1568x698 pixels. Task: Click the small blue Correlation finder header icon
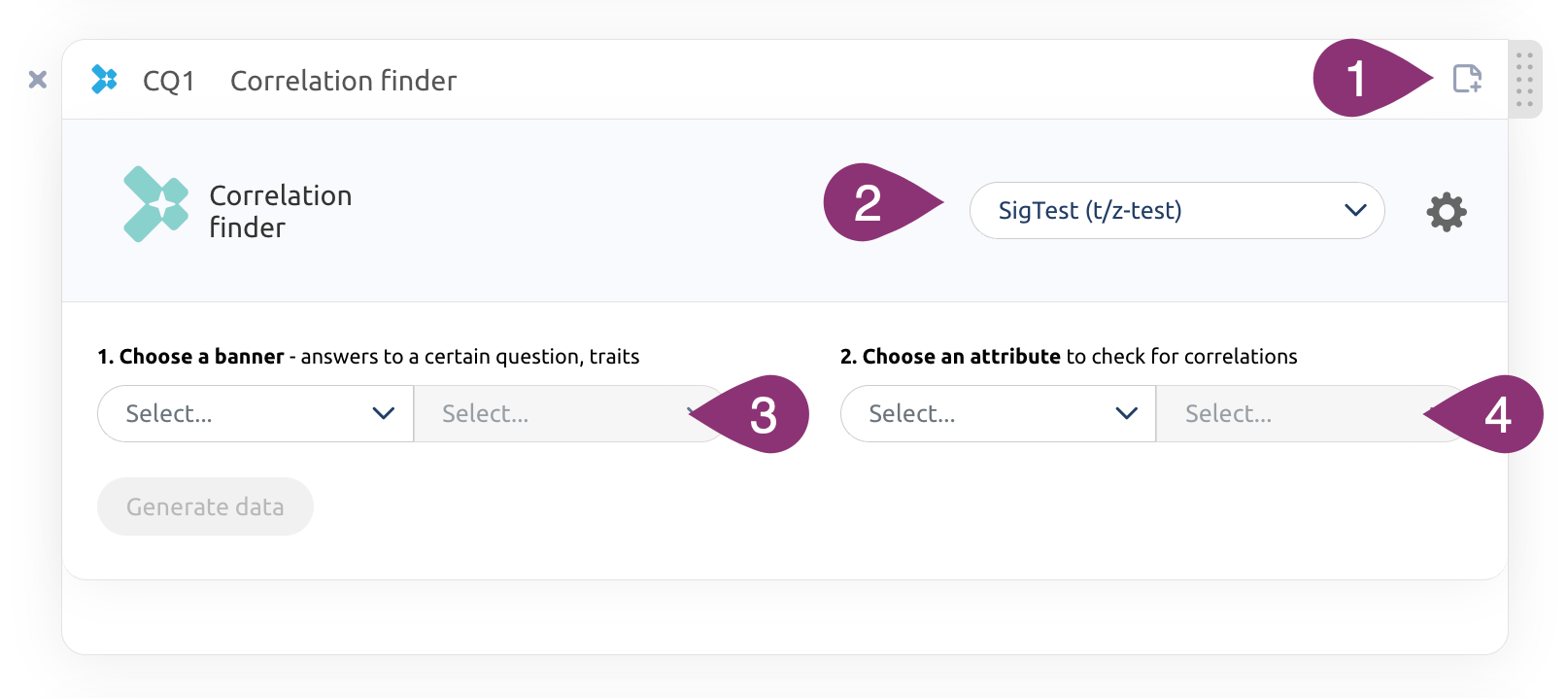[x=104, y=80]
